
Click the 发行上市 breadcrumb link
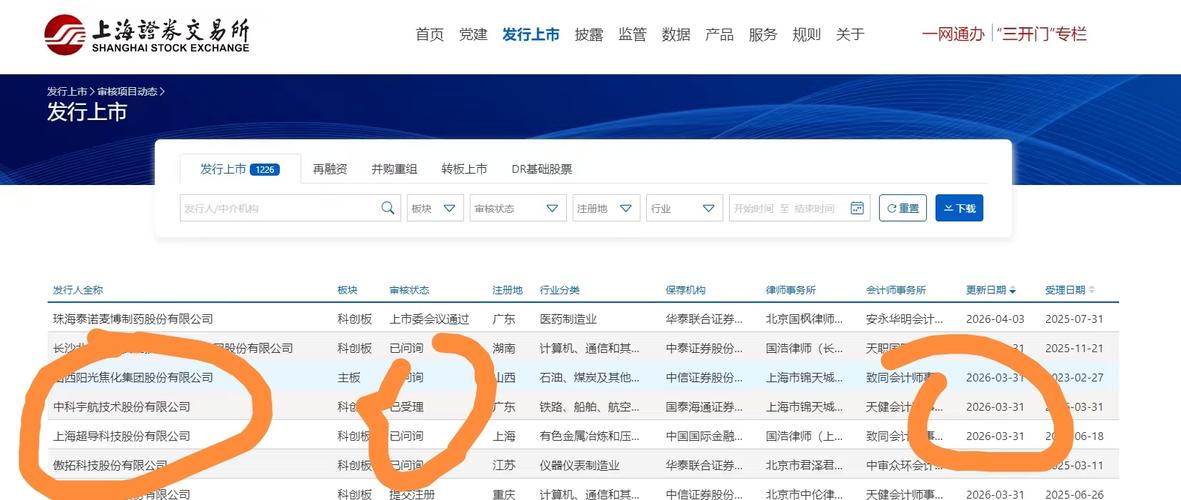[67, 91]
